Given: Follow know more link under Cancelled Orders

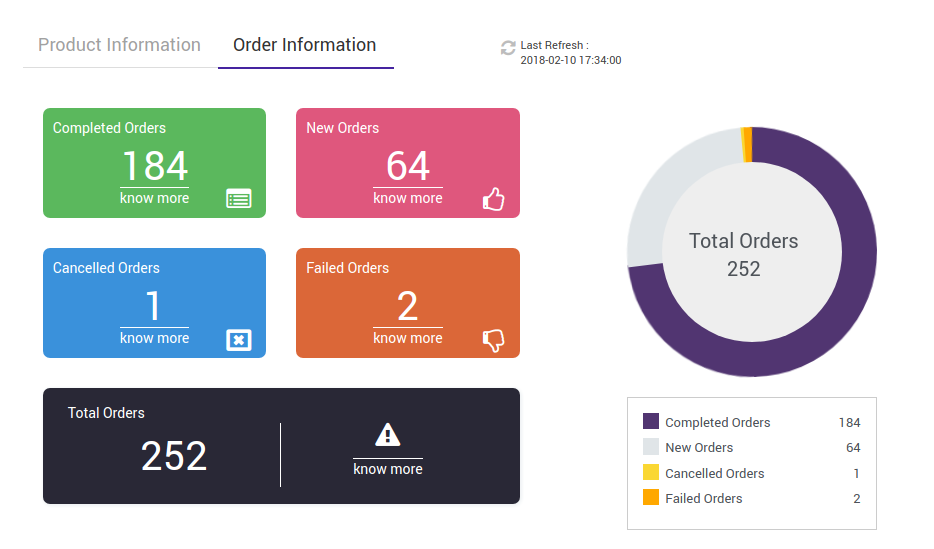Looking at the screenshot, I should 154,338.
